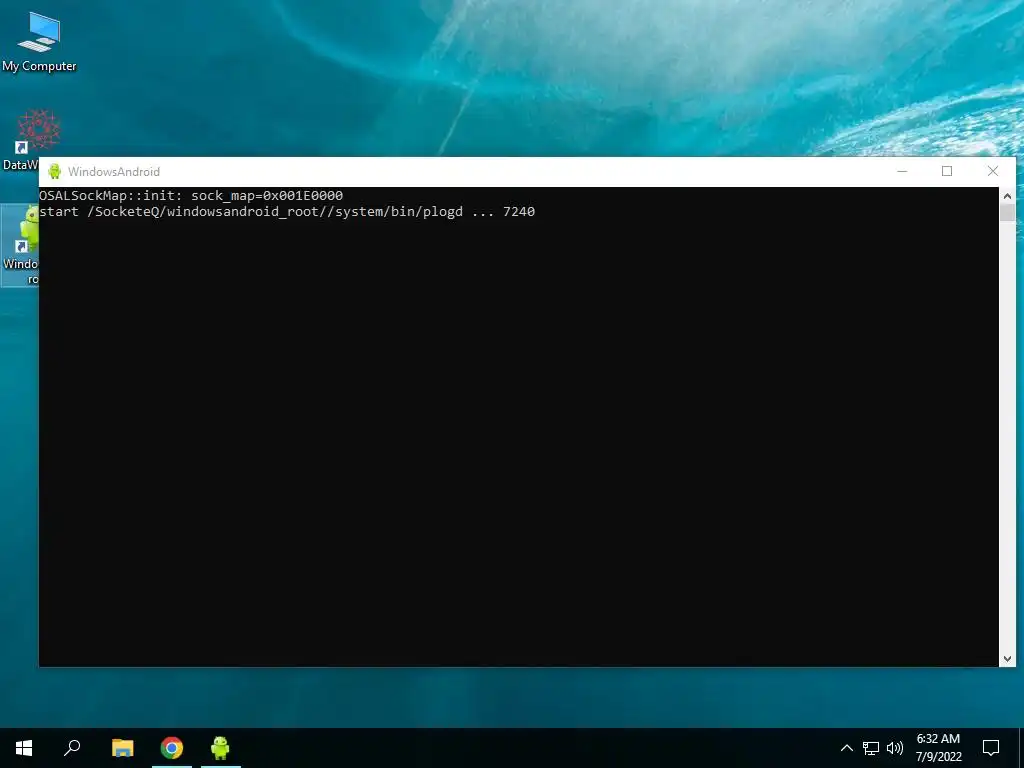1024x768 pixels.
Task: Close the WindowsAndroid window
Action: pyautogui.click(x=993, y=172)
